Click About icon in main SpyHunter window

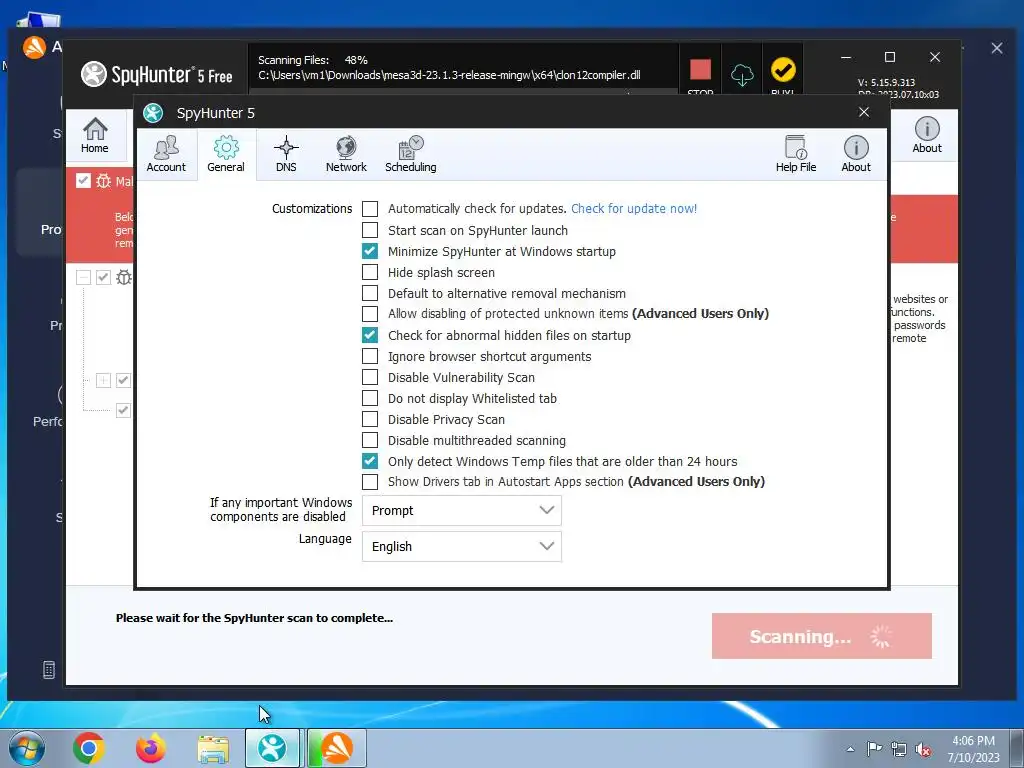tap(927, 135)
